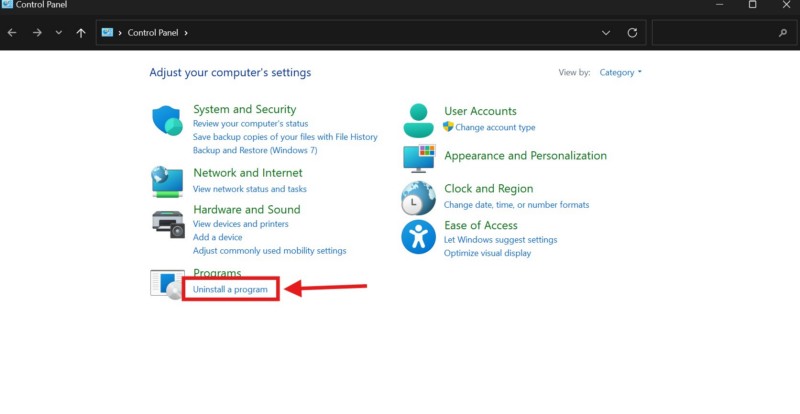
Task: Navigate back with the back arrow
Action: point(11,33)
